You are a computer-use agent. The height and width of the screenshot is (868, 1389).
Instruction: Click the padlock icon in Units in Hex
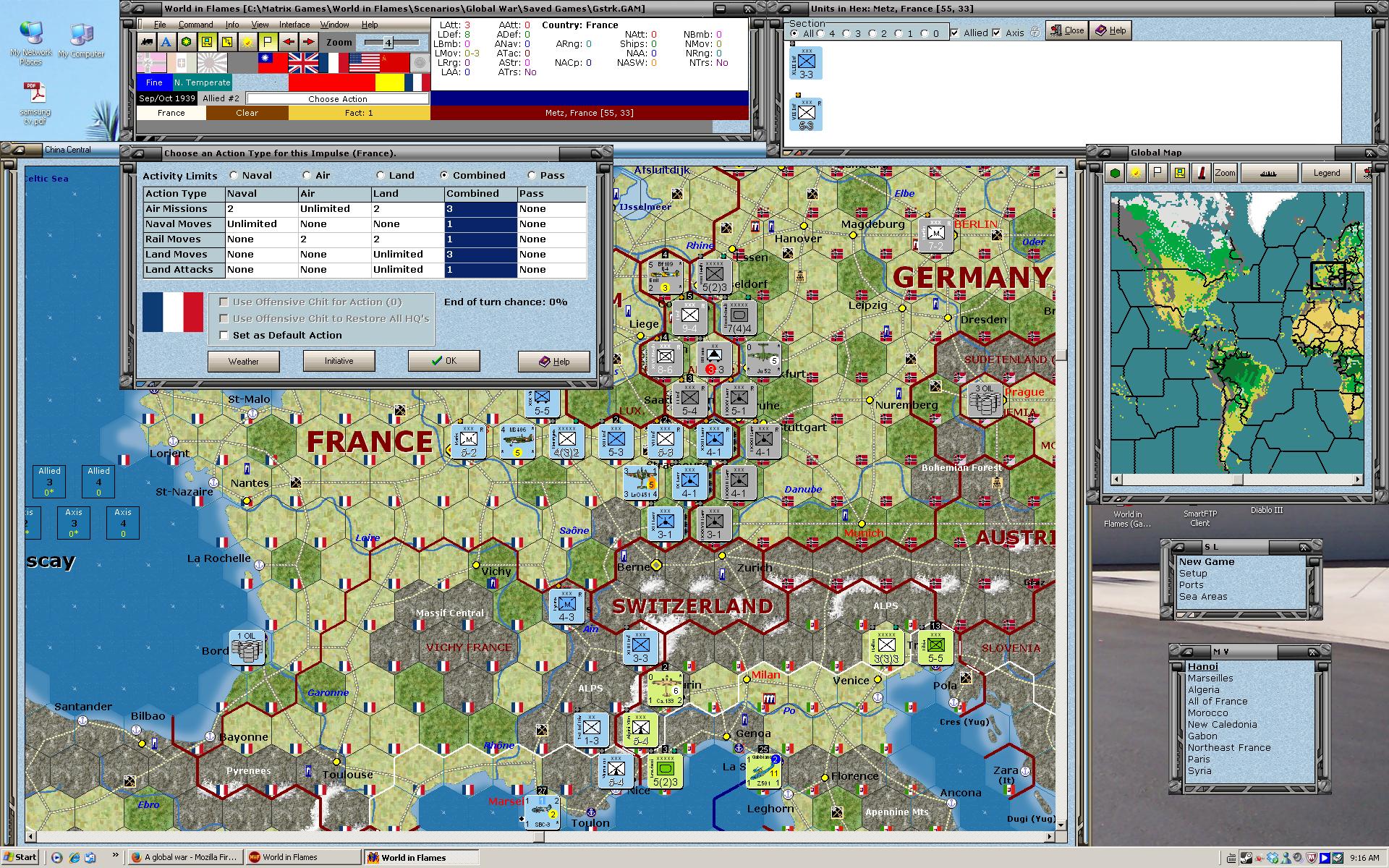click(x=1035, y=32)
